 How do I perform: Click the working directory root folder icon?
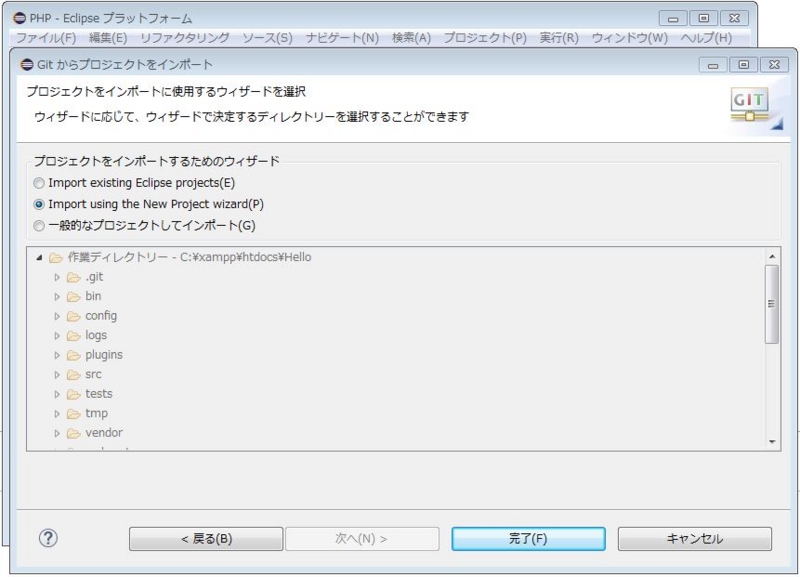click(56, 258)
